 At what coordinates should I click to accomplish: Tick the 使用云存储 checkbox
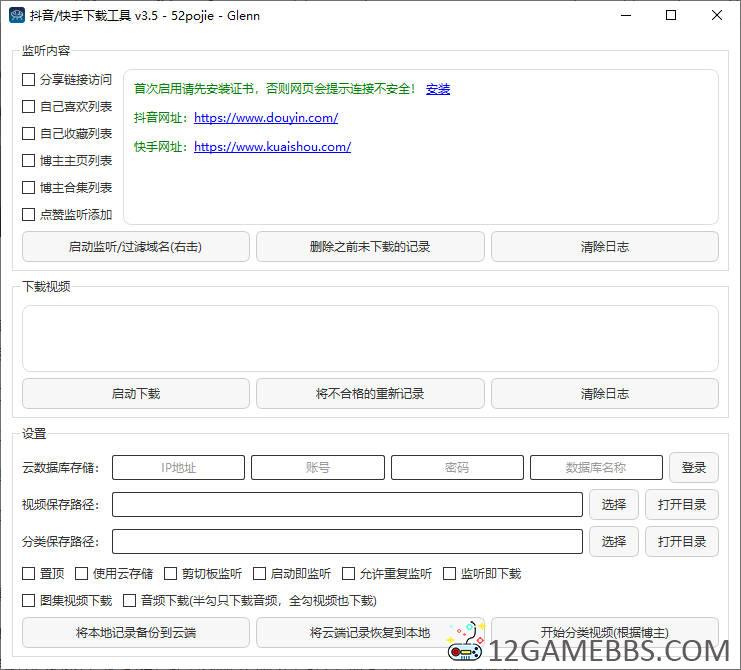[x=82, y=574]
